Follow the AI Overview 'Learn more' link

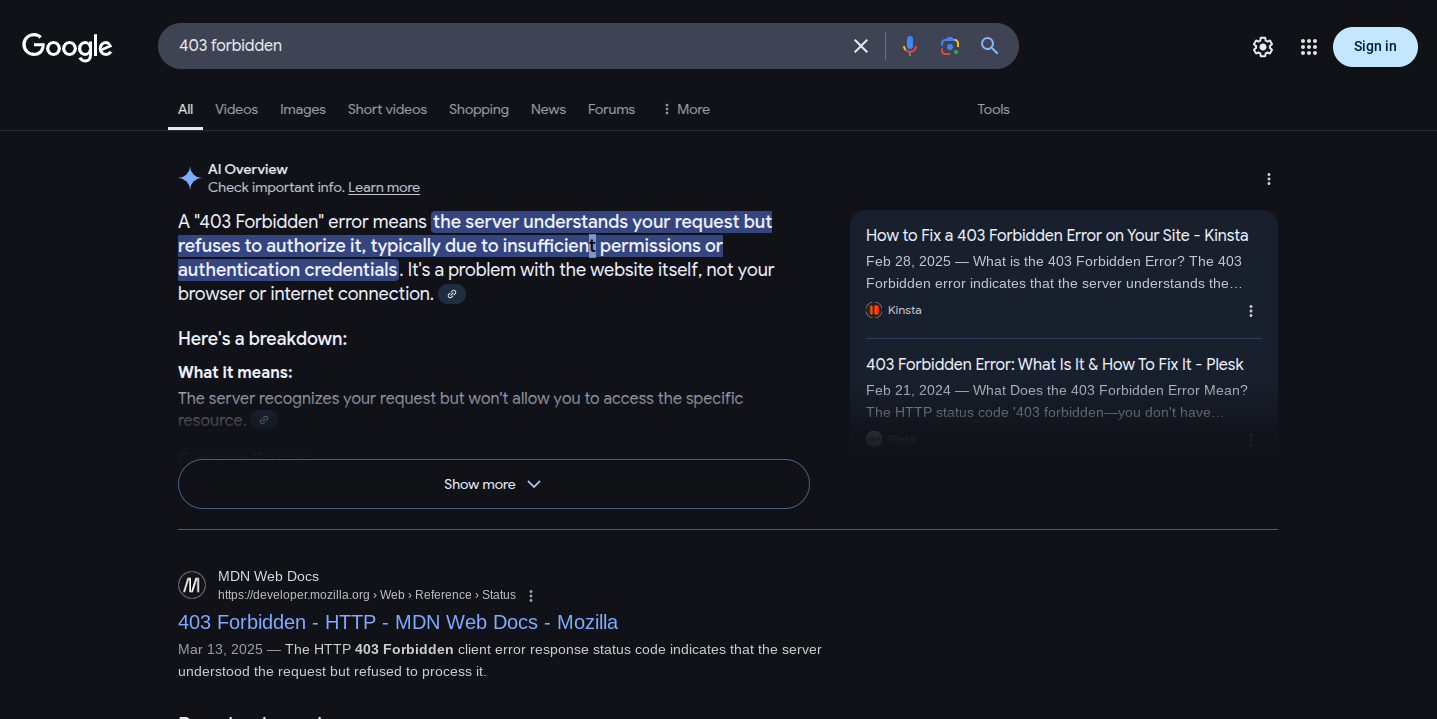(x=384, y=188)
